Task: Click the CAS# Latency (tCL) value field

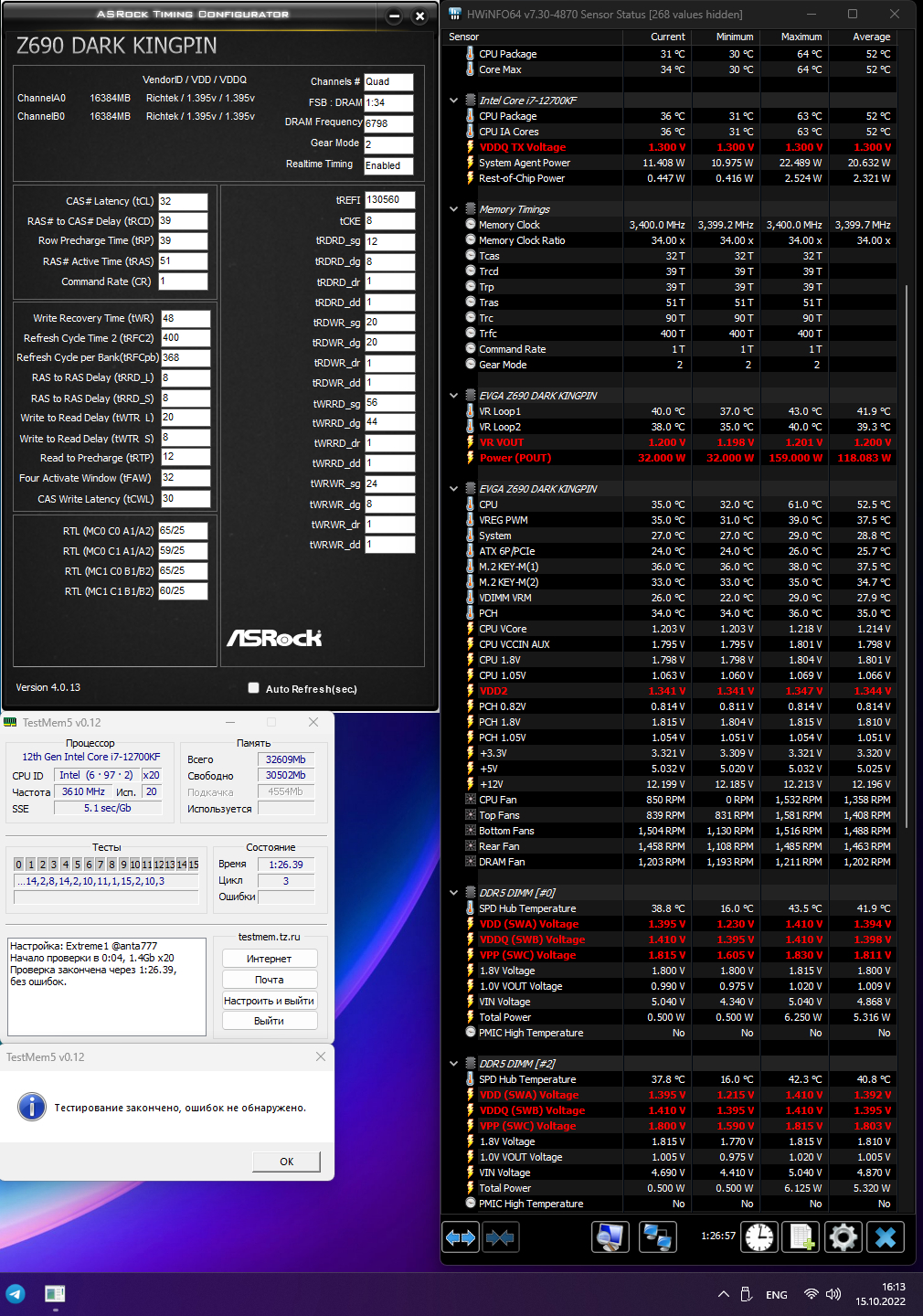Action: point(183,201)
